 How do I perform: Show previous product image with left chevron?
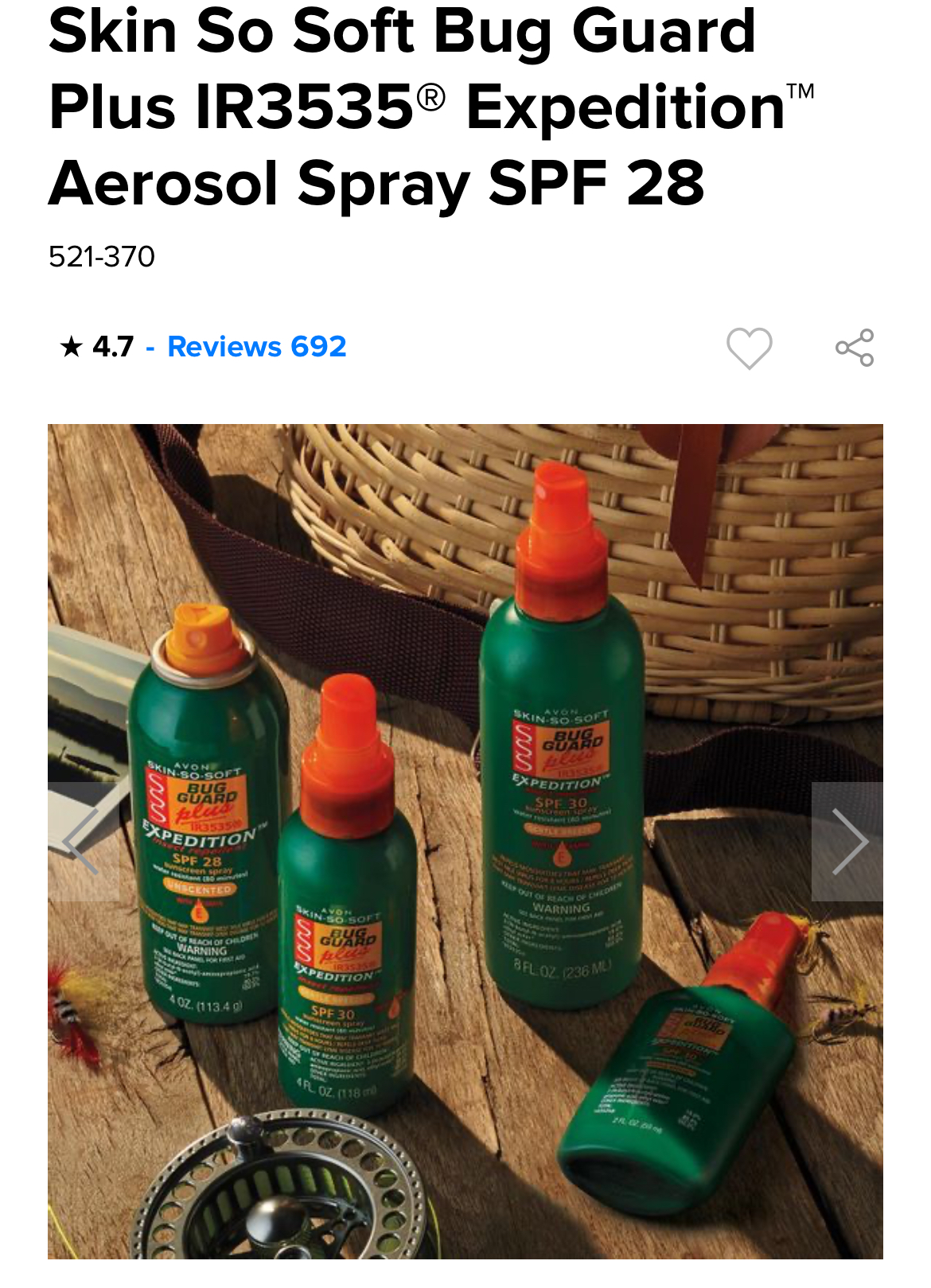[84, 842]
